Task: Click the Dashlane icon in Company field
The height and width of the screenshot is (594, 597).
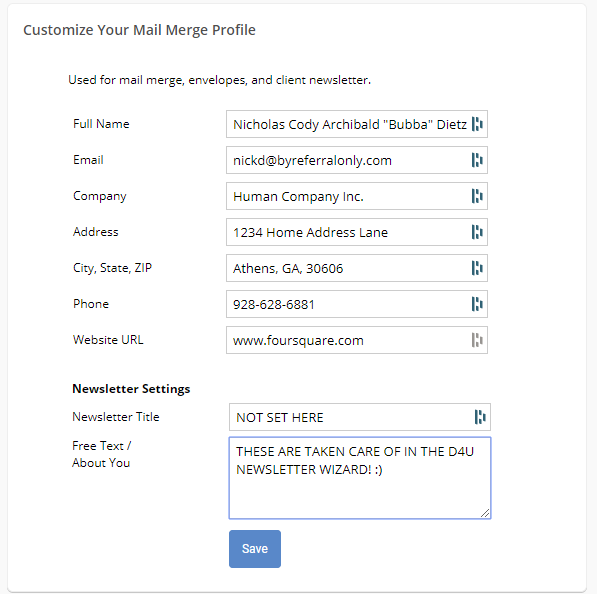Action: coord(477,196)
